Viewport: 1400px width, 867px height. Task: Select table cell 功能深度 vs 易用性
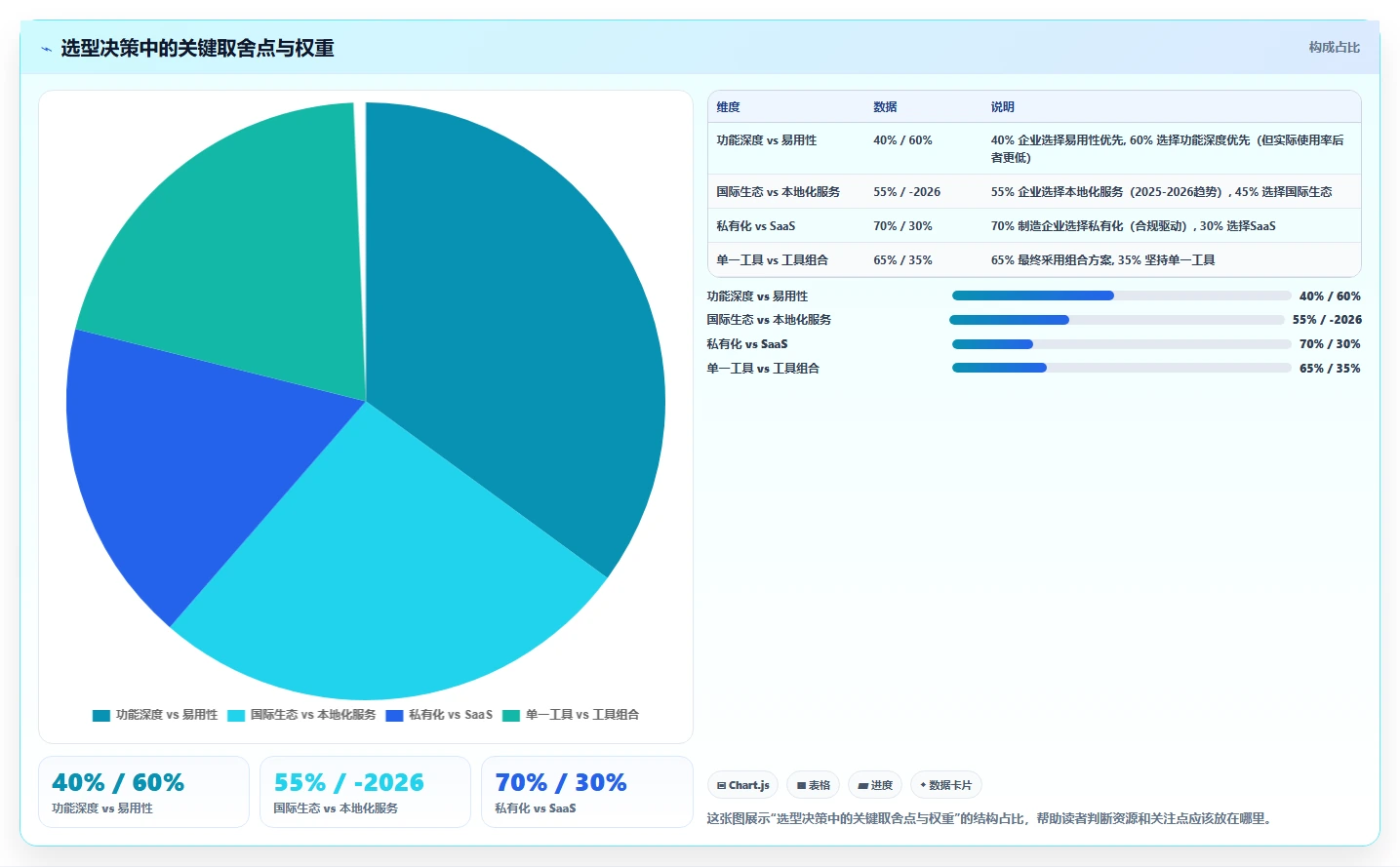[x=766, y=140]
